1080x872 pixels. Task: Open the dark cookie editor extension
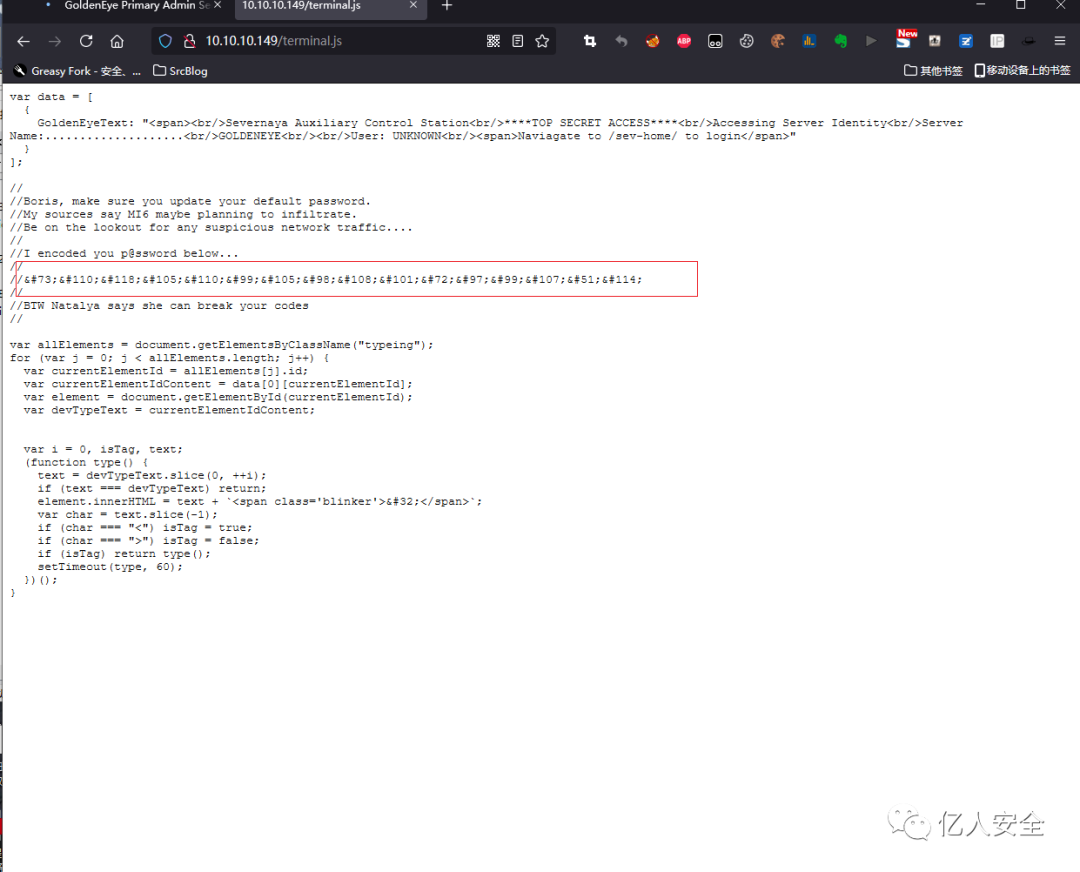click(x=747, y=41)
